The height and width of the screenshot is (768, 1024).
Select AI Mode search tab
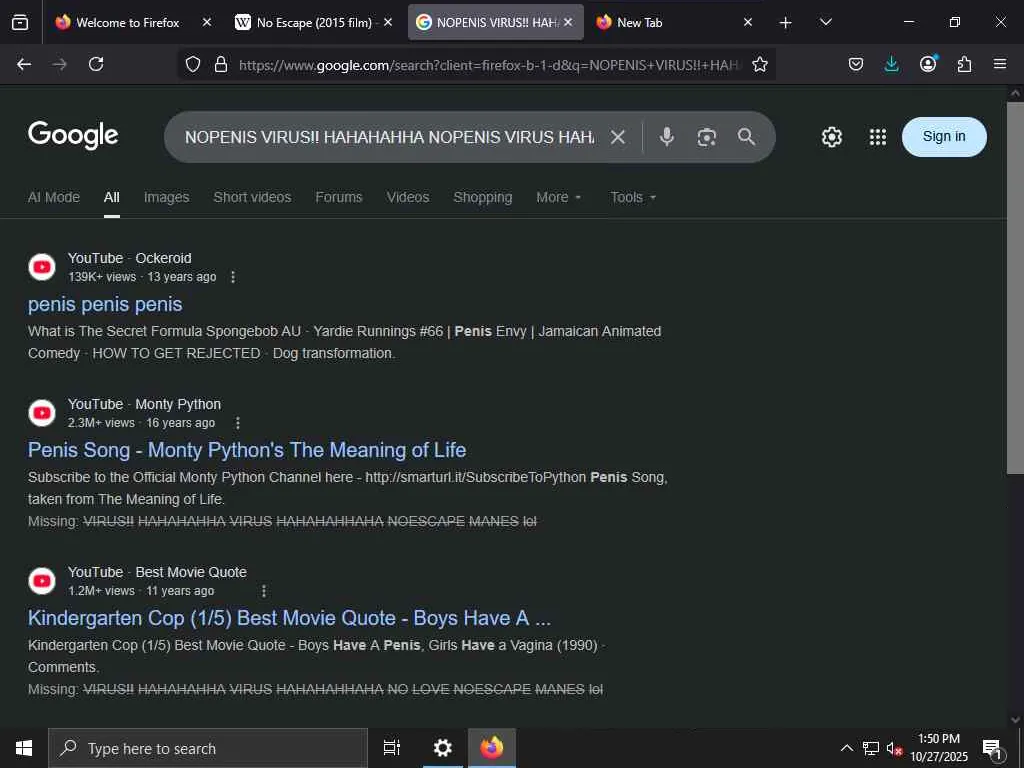54,197
